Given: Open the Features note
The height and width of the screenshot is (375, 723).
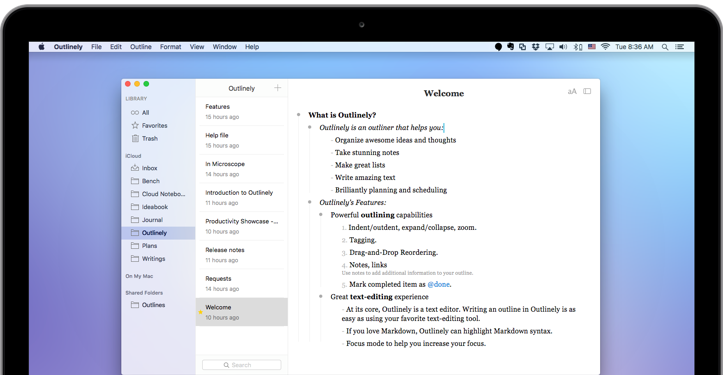Looking at the screenshot, I should [x=242, y=111].
